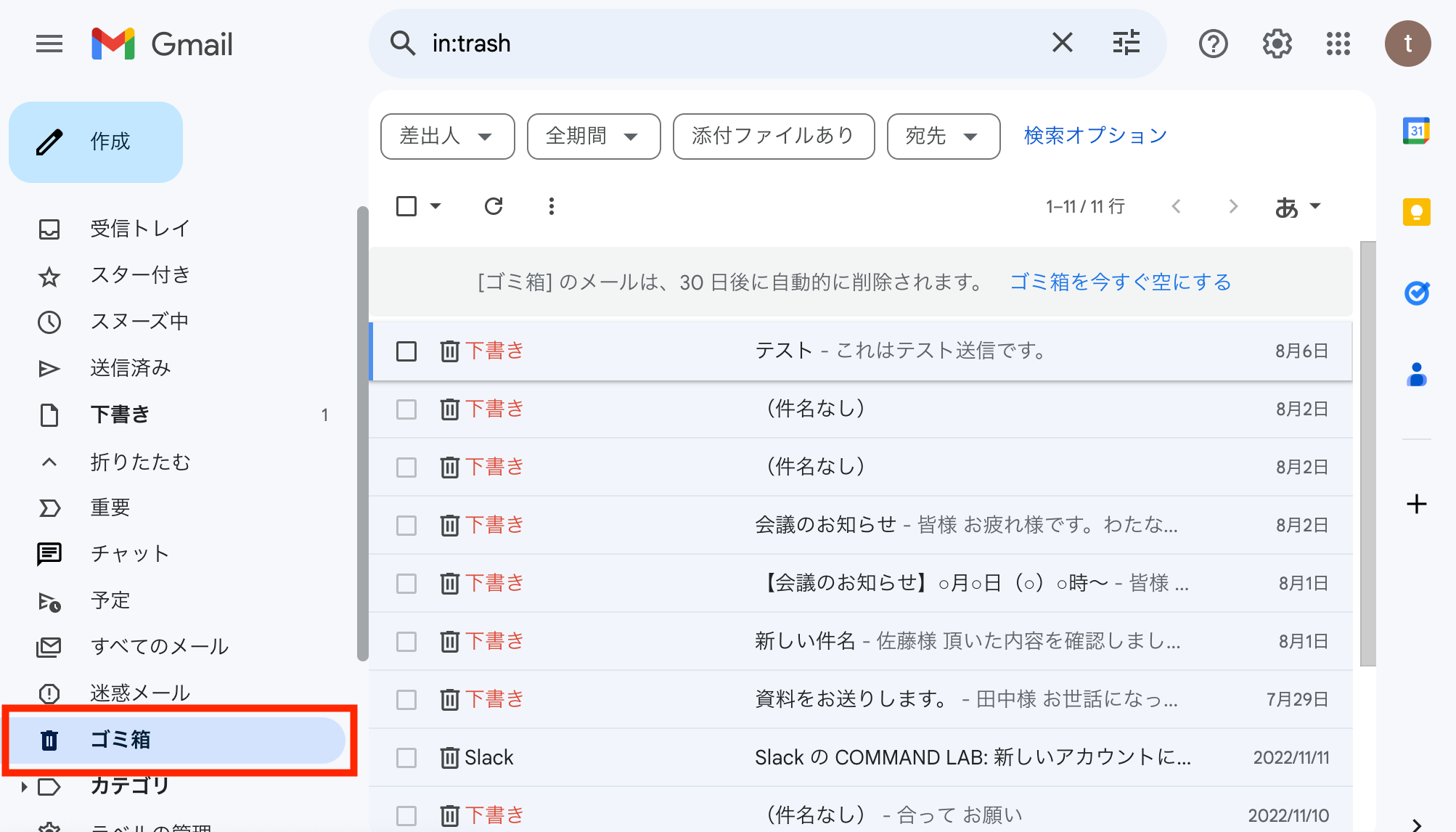Check the 会議のお知らせ 皆様 row checkbox

406,526
